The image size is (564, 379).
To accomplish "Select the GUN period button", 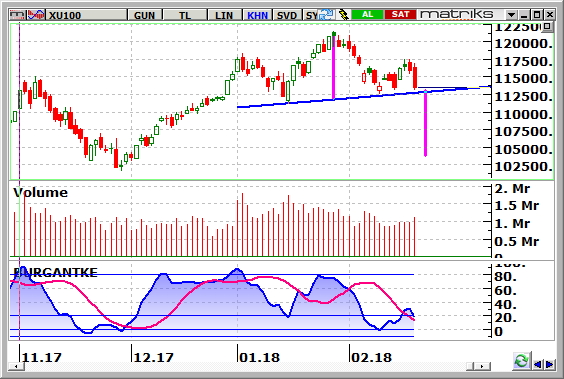I will [145, 15].
